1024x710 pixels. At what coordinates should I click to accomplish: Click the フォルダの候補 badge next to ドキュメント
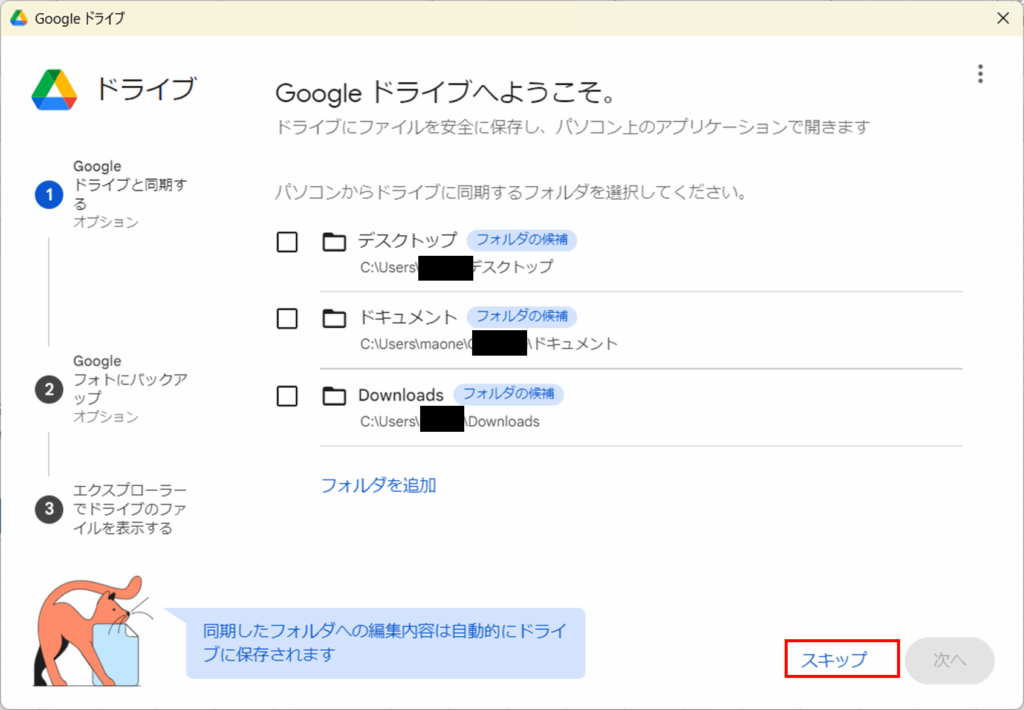pos(522,316)
